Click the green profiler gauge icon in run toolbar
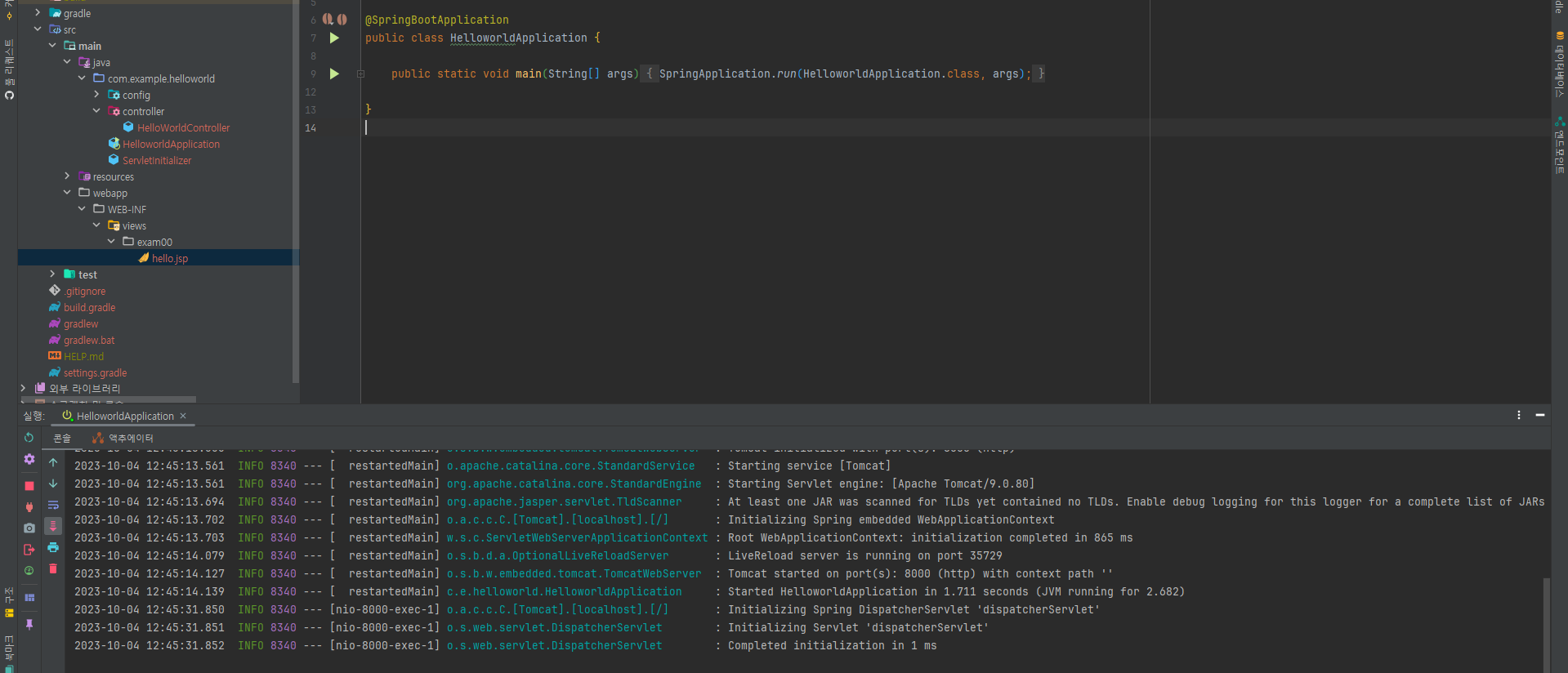 29,571
